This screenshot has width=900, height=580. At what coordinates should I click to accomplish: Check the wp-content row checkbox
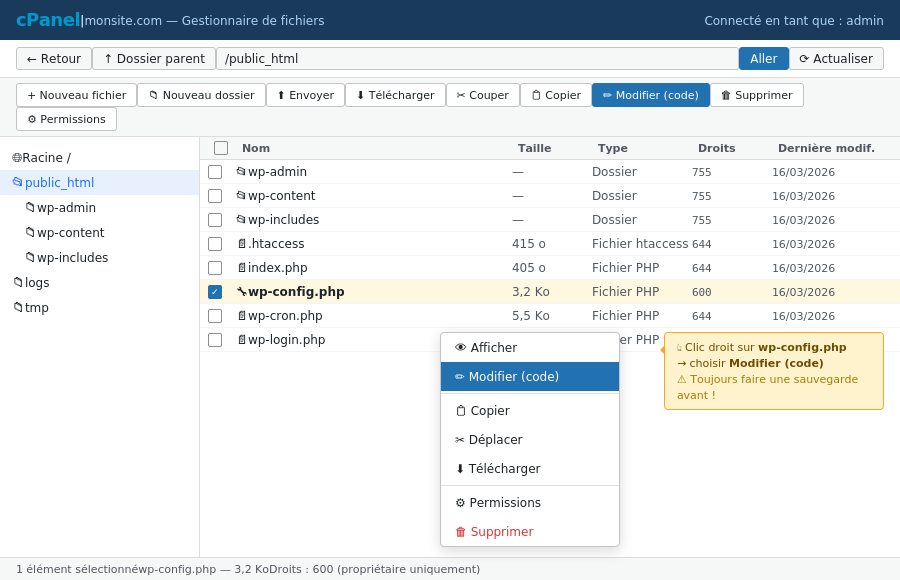click(x=215, y=196)
